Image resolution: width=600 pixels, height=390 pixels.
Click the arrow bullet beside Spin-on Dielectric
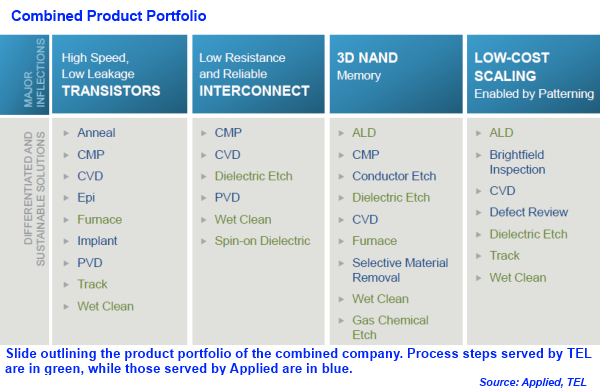tap(204, 241)
